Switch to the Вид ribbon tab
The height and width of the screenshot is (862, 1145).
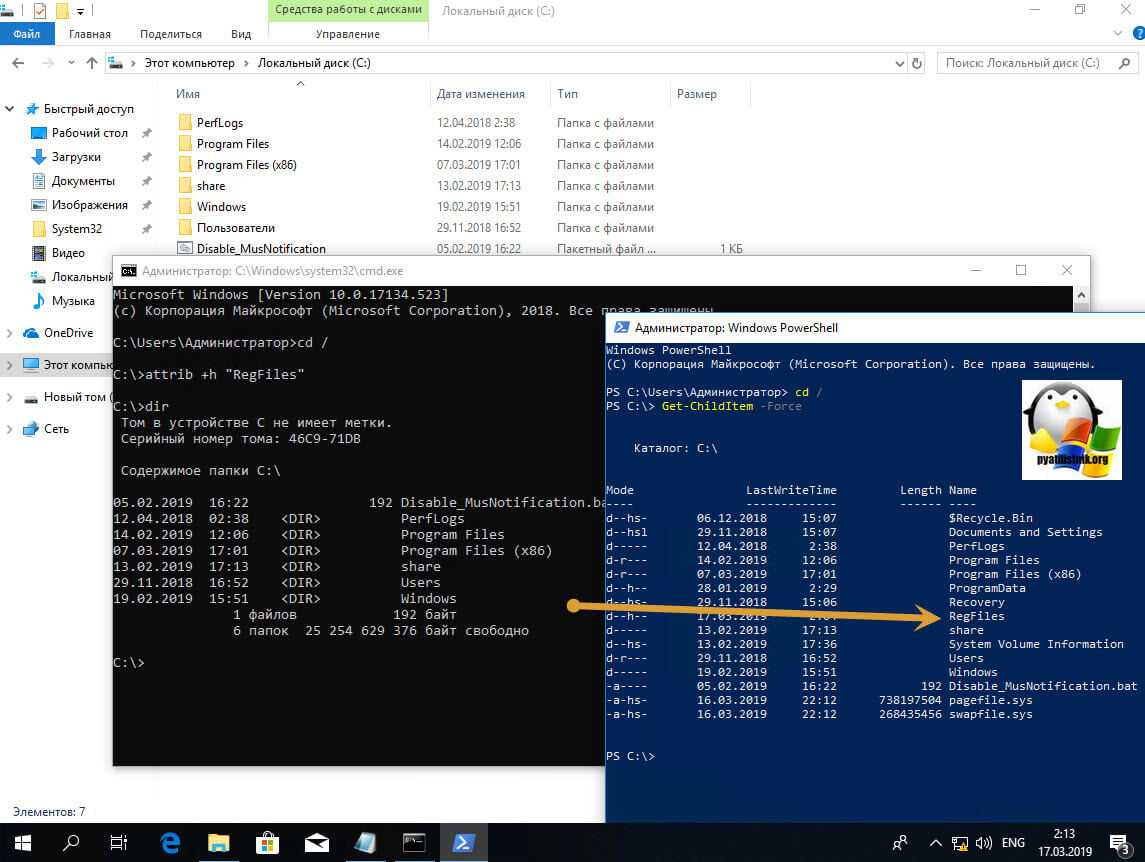point(239,34)
